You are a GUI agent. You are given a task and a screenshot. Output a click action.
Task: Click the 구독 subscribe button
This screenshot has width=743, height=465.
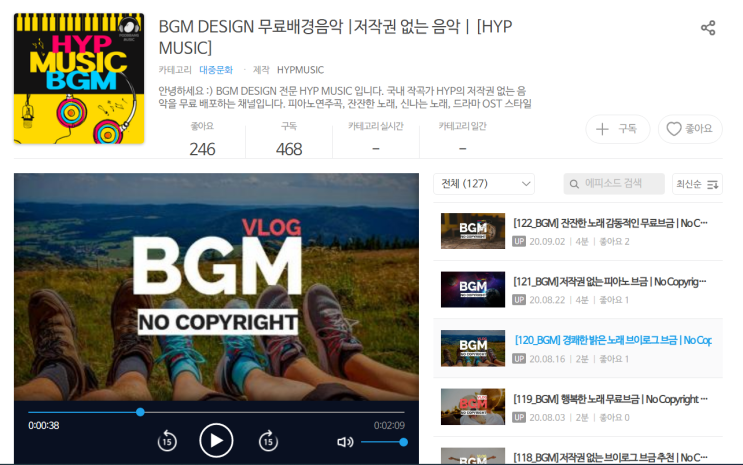[x=617, y=129]
